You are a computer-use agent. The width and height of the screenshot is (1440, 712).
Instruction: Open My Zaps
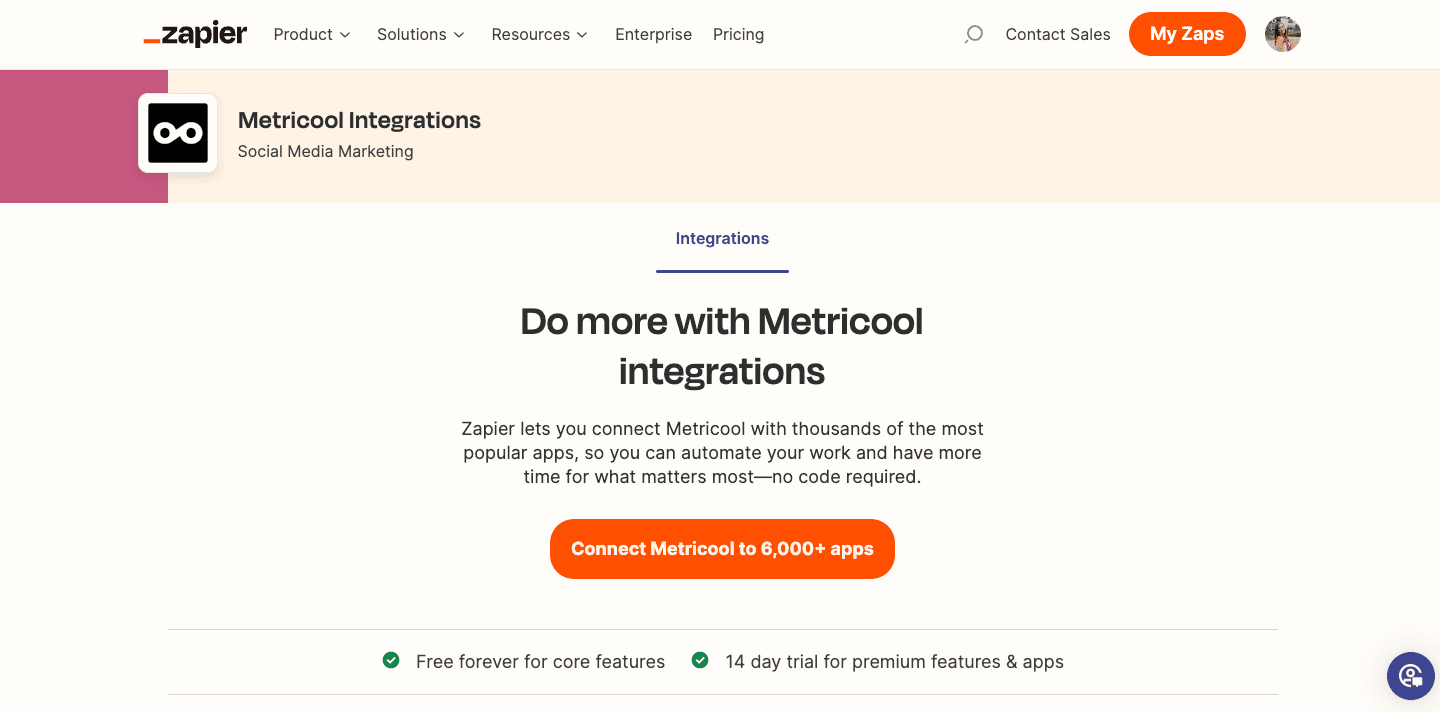(1187, 33)
